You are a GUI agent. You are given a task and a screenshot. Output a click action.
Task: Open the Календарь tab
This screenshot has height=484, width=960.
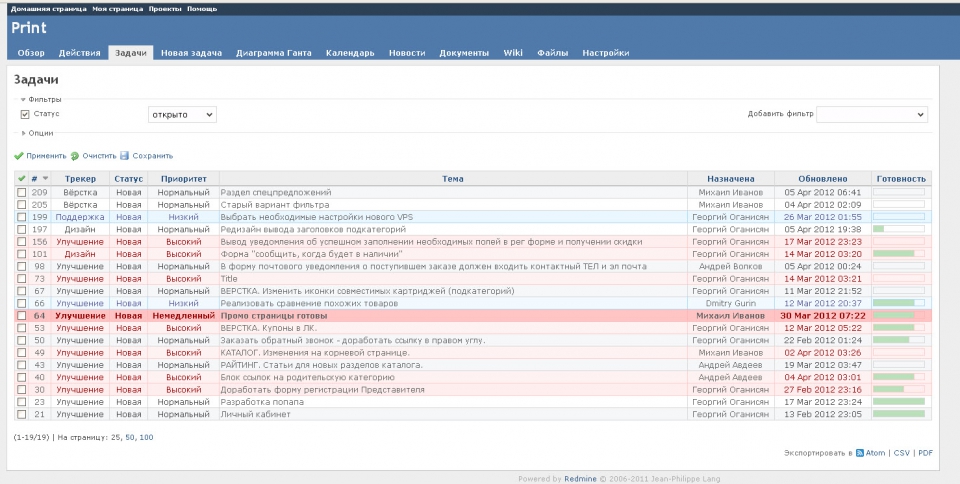click(350, 53)
